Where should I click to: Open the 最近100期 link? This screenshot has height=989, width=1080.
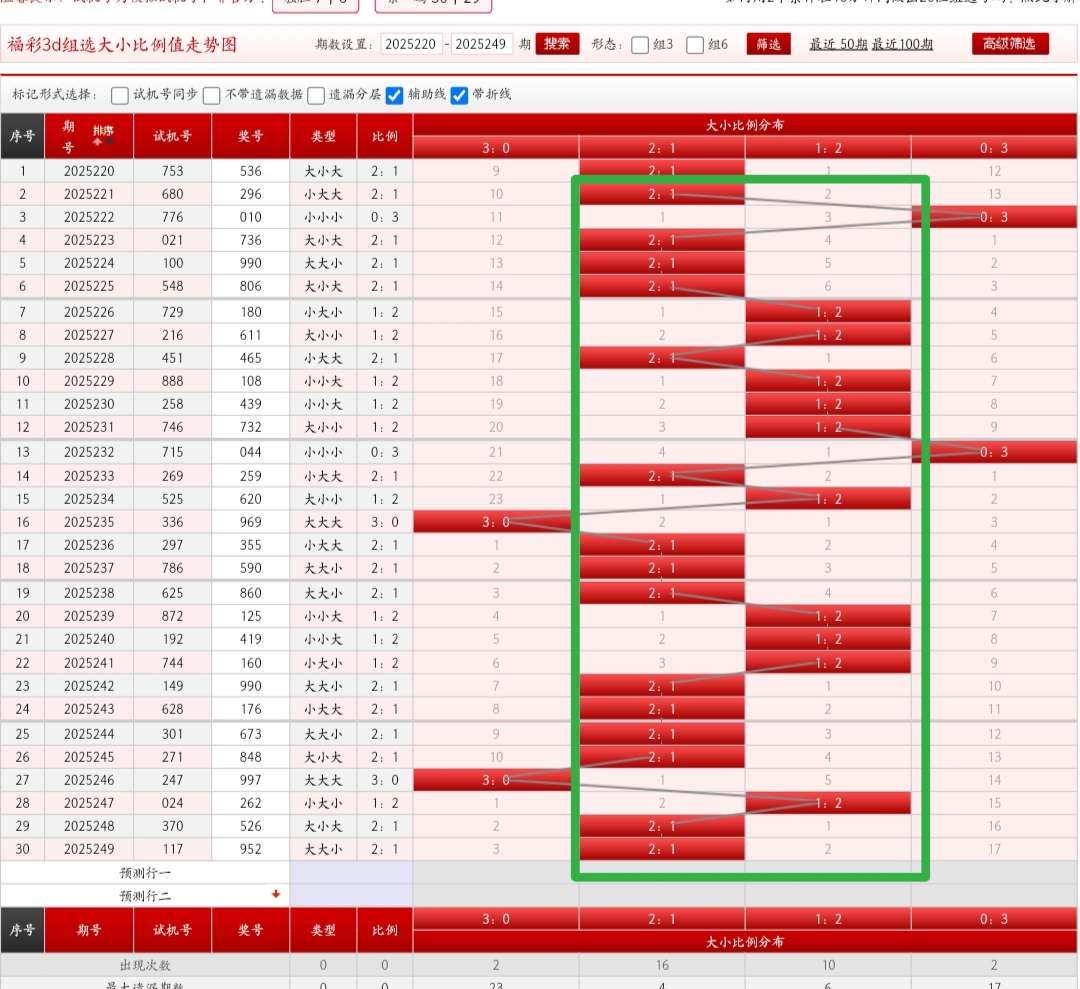click(902, 44)
